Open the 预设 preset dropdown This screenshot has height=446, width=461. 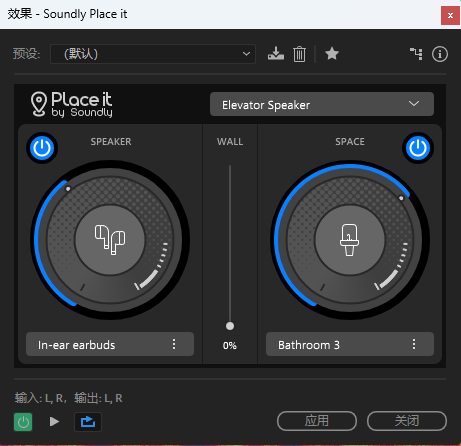[153, 54]
